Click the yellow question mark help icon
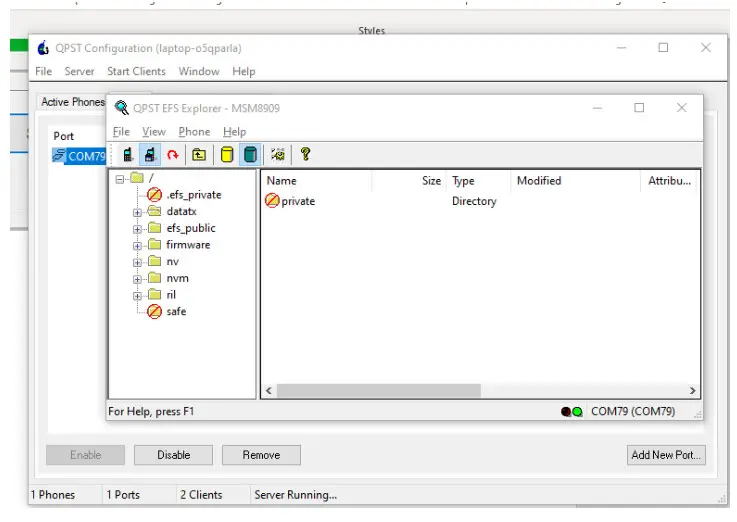 [x=305, y=155]
